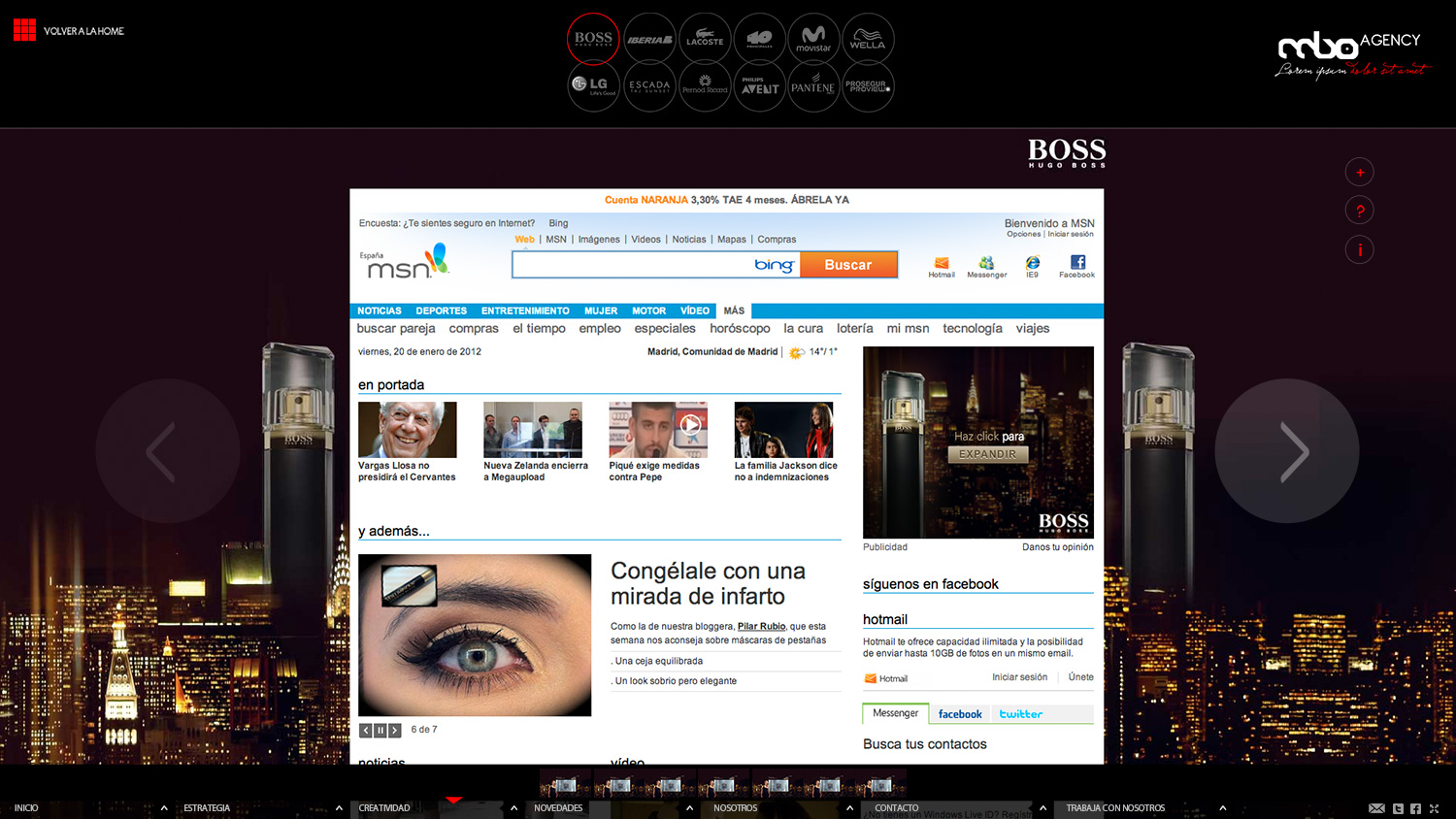This screenshot has height=819, width=1456.
Task: Open the tecnología link in MSN subnav
Action: [973, 329]
